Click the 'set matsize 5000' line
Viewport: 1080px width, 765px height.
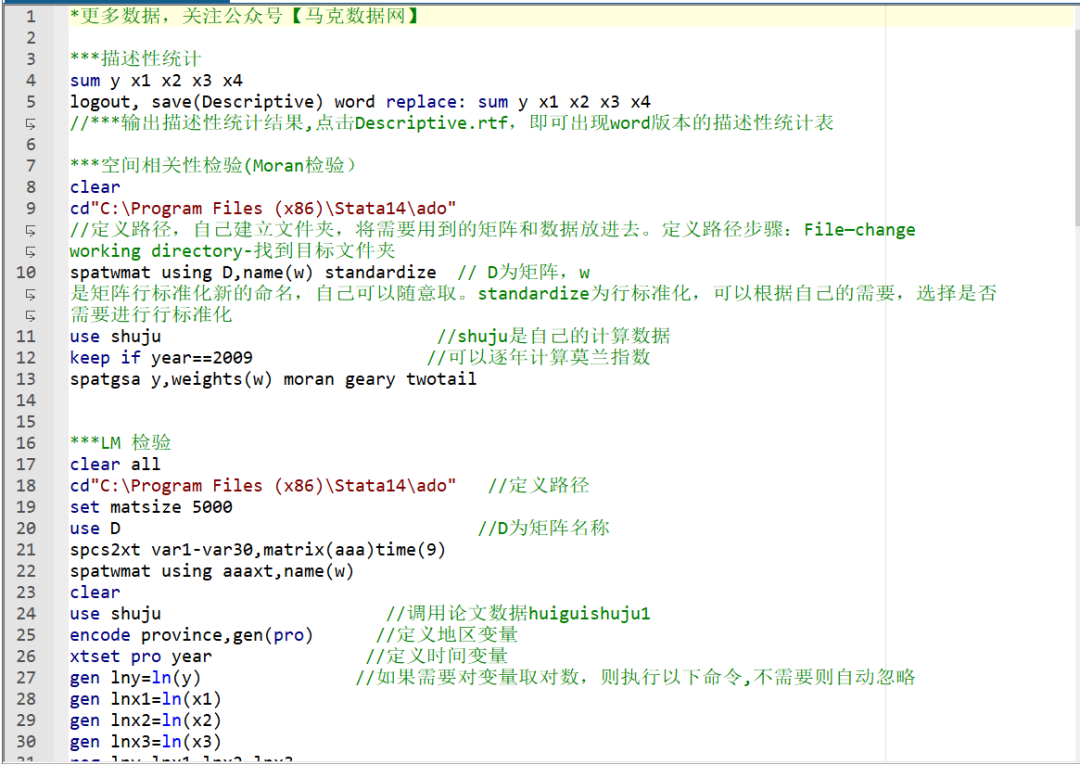pyautogui.click(x=152, y=507)
